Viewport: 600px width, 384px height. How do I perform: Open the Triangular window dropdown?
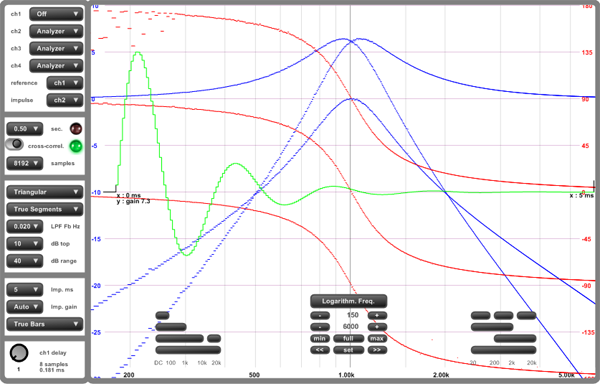tap(45, 192)
